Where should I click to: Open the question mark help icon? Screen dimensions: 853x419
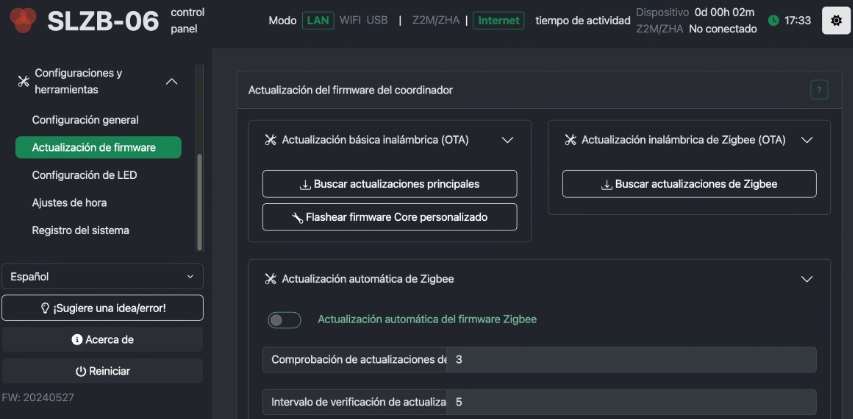coord(819,90)
